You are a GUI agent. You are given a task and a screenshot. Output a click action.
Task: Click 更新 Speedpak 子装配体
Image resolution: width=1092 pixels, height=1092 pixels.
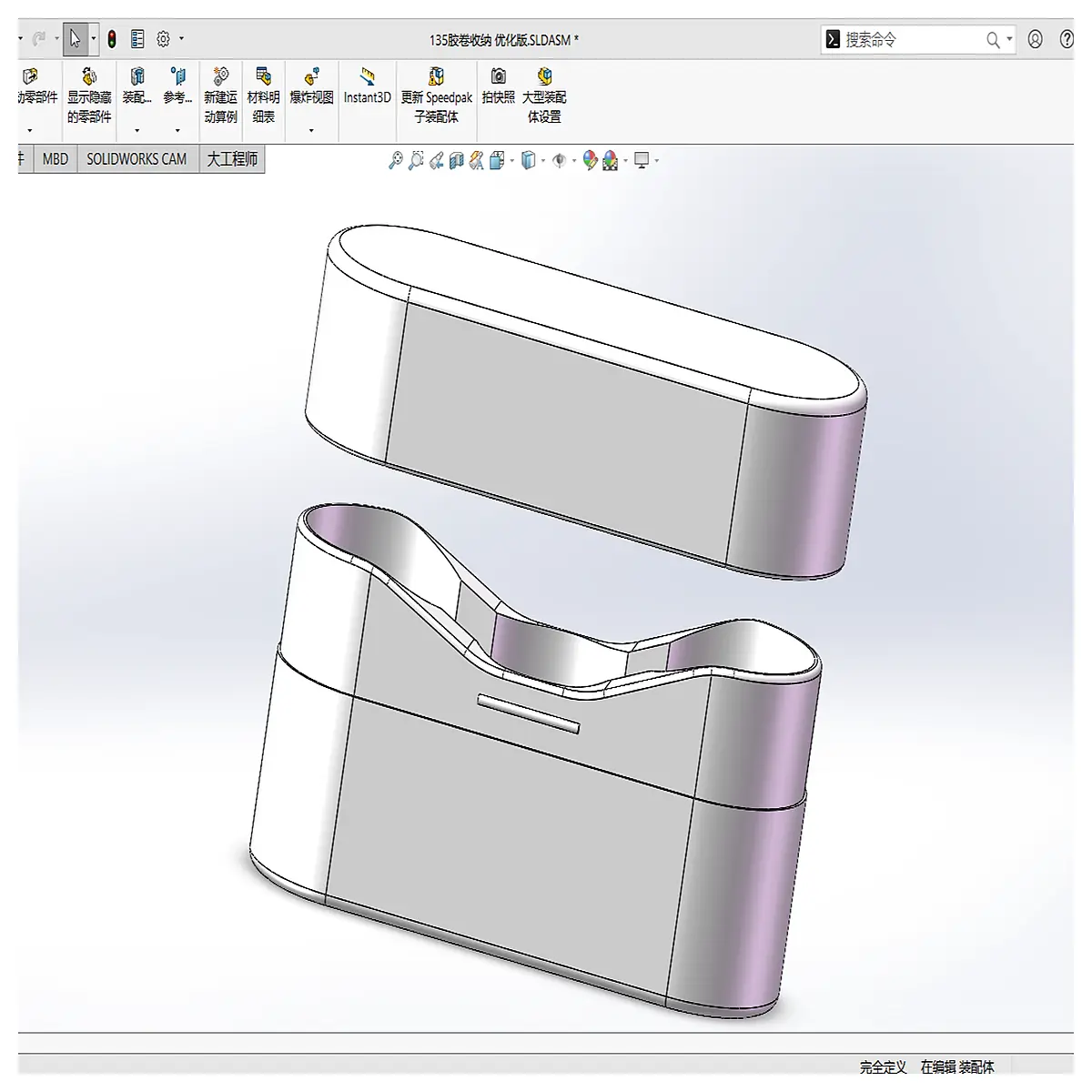tap(437, 96)
